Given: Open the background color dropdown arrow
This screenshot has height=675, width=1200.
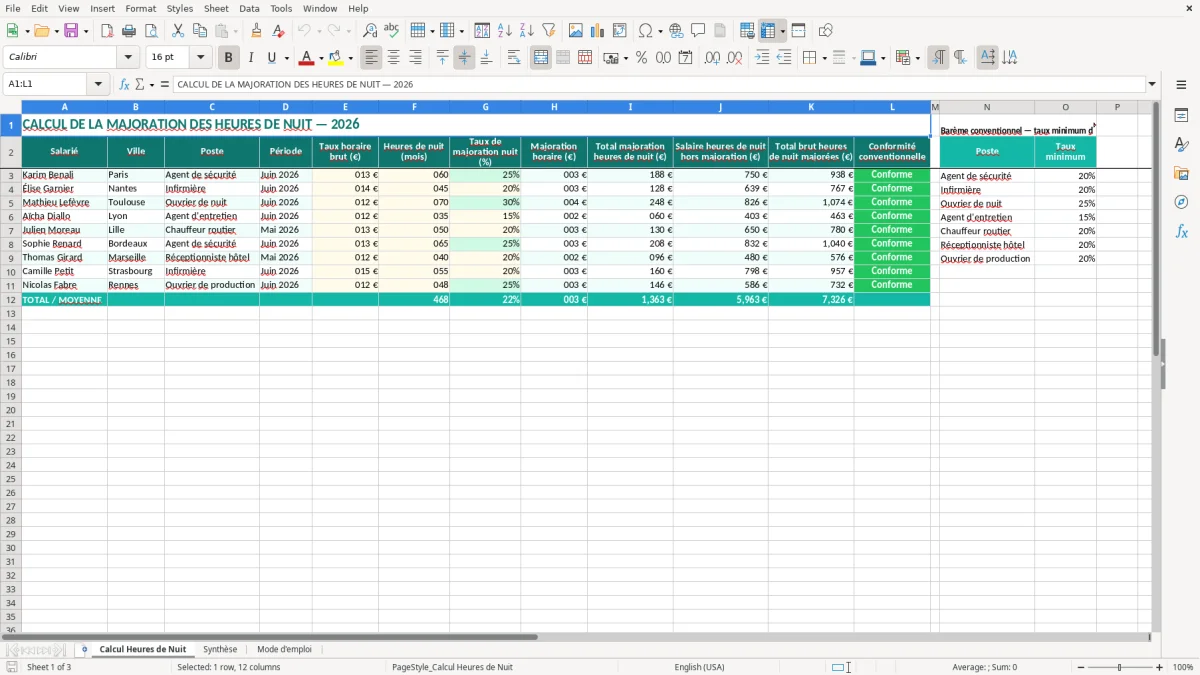Looking at the screenshot, I should [x=350, y=58].
